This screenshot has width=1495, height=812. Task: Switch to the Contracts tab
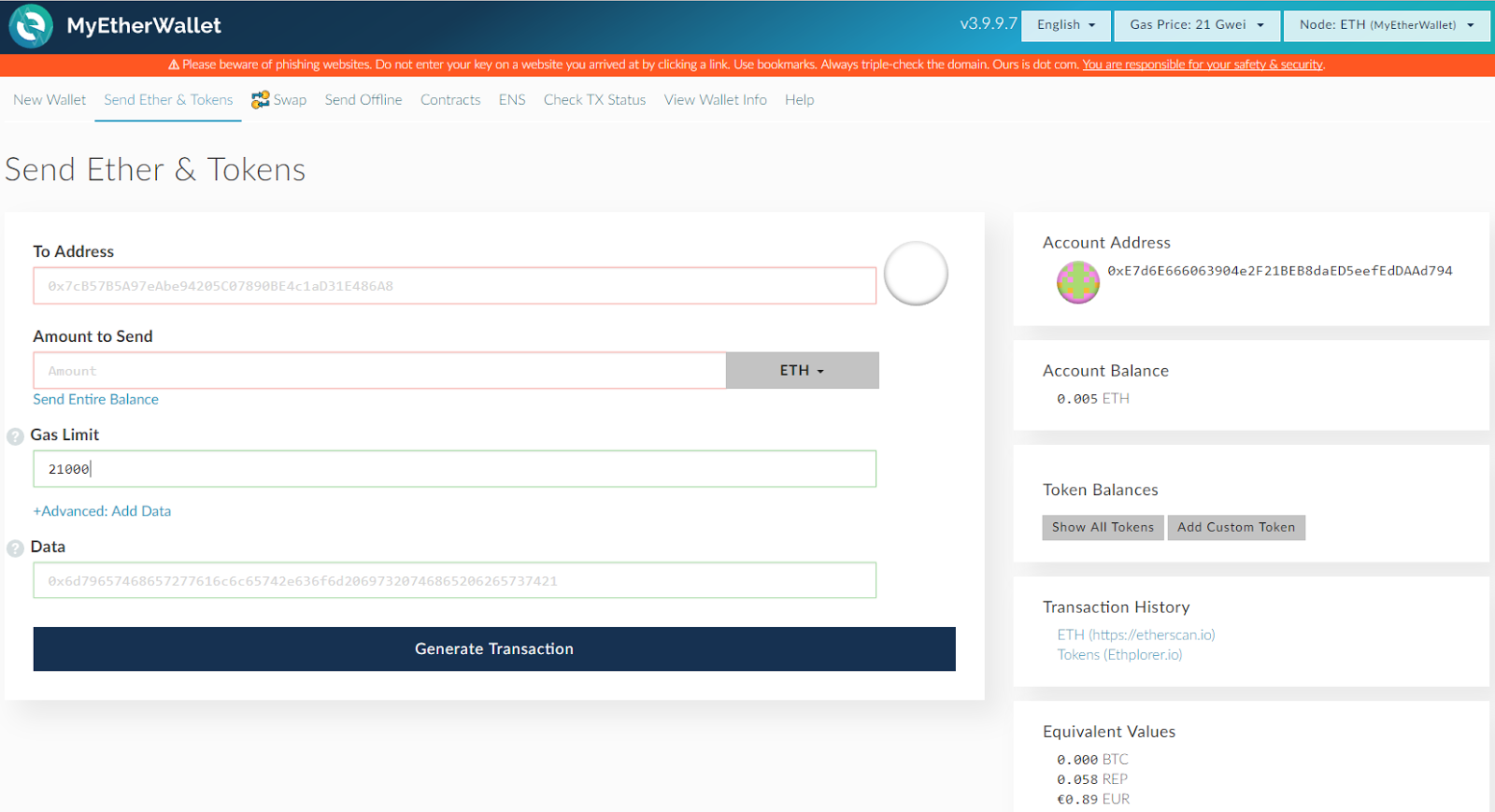[x=450, y=100]
